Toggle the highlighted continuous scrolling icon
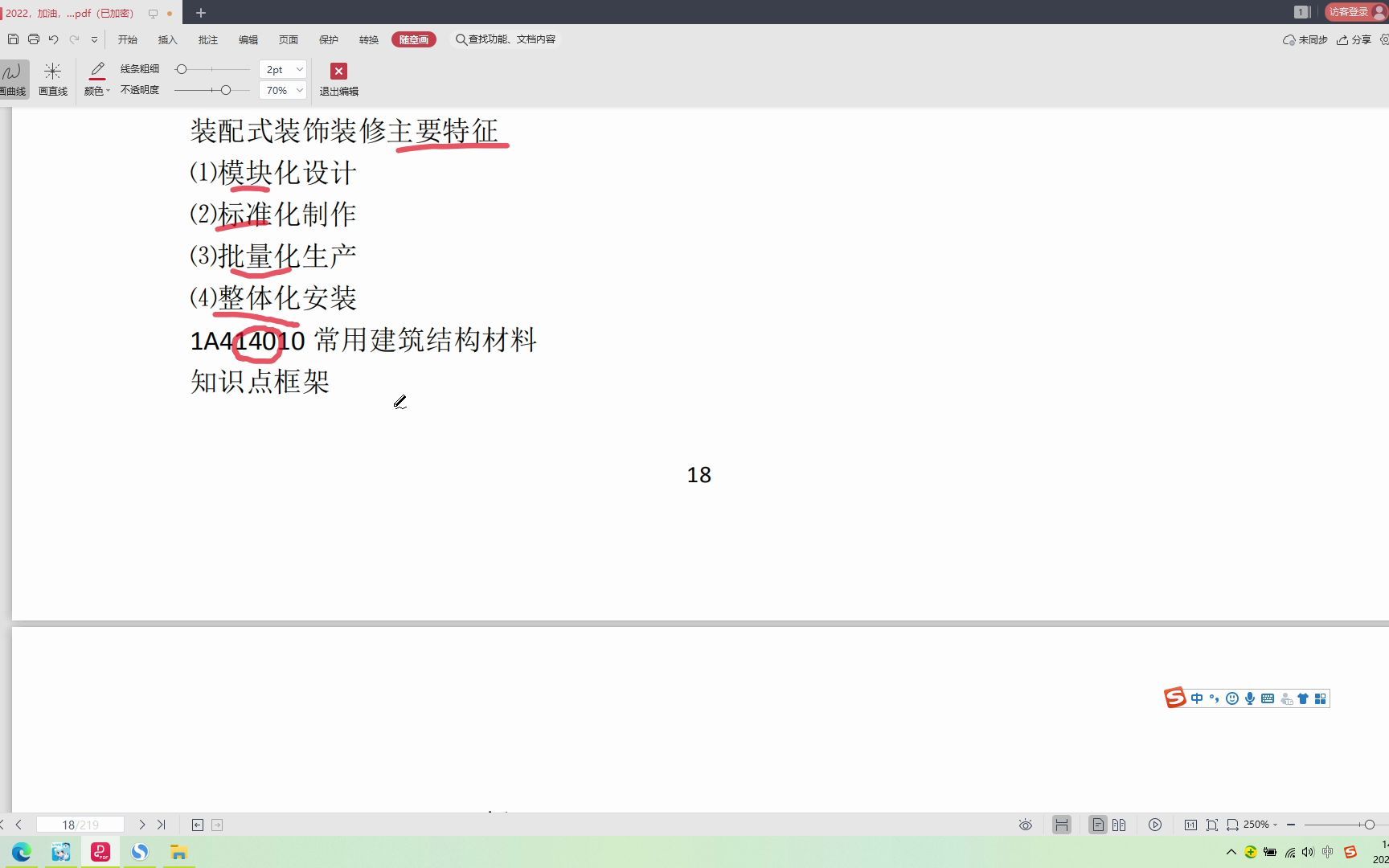The width and height of the screenshot is (1389, 868). [1062, 825]
